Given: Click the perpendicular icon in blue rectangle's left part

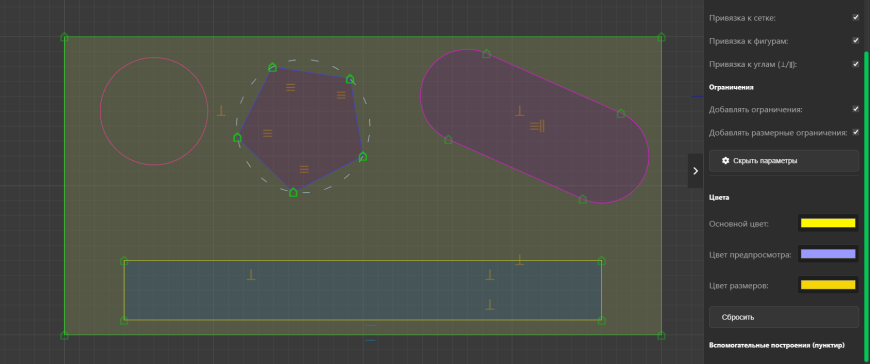Looking at the screenshot, I should coord(251,274).
